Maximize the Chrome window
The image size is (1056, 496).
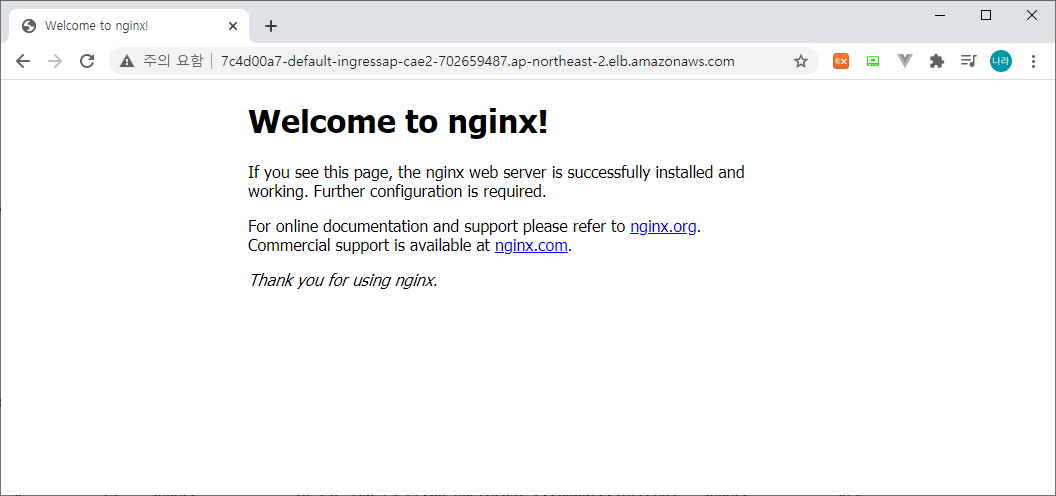pyautogui.click(x=986, y=16)
